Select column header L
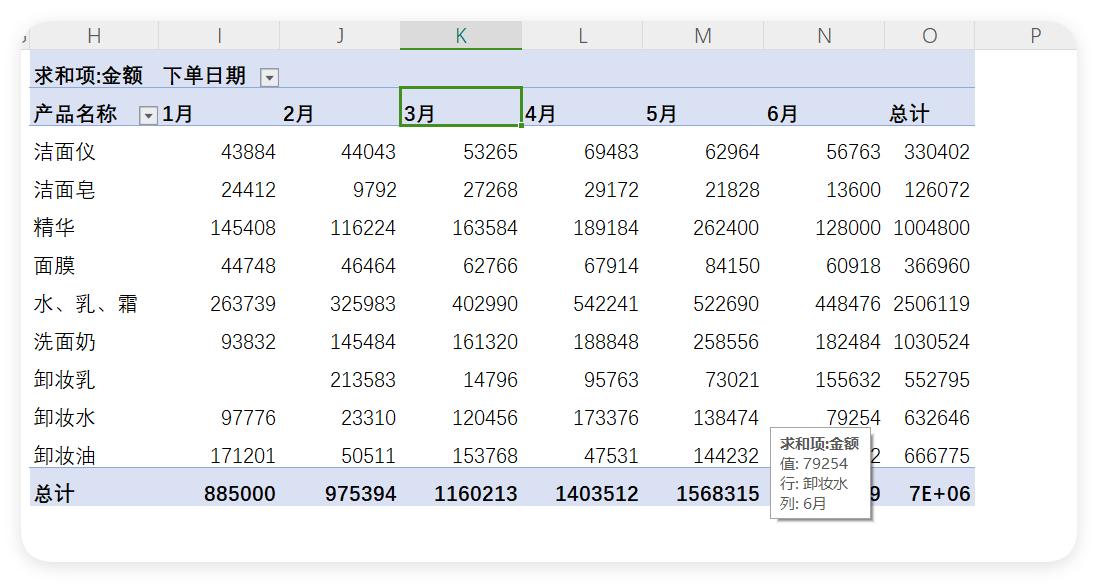This screenshot has height=583, width=1098. click(582, 36)
